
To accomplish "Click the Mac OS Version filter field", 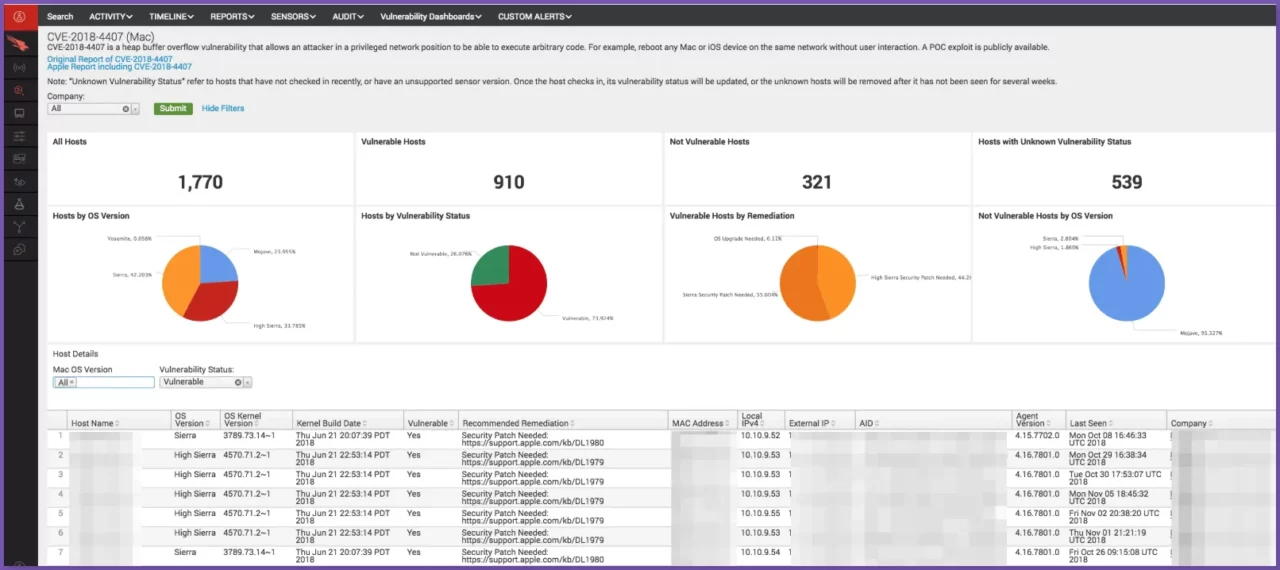I will (114, 382).
